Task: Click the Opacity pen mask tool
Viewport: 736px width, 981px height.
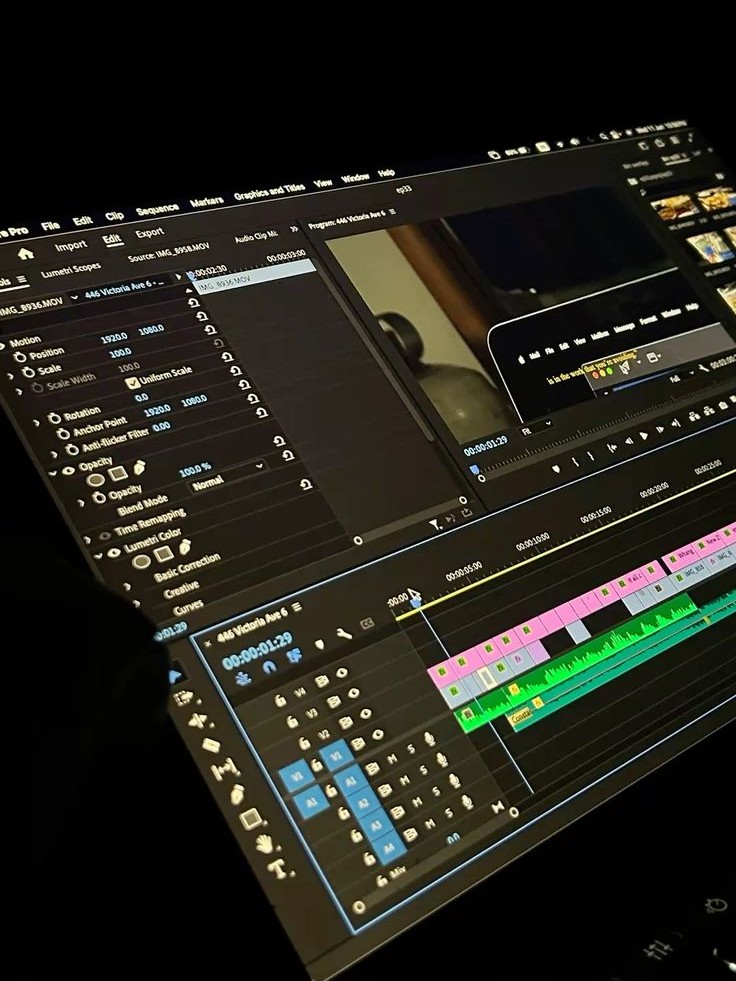Action: 139,467
